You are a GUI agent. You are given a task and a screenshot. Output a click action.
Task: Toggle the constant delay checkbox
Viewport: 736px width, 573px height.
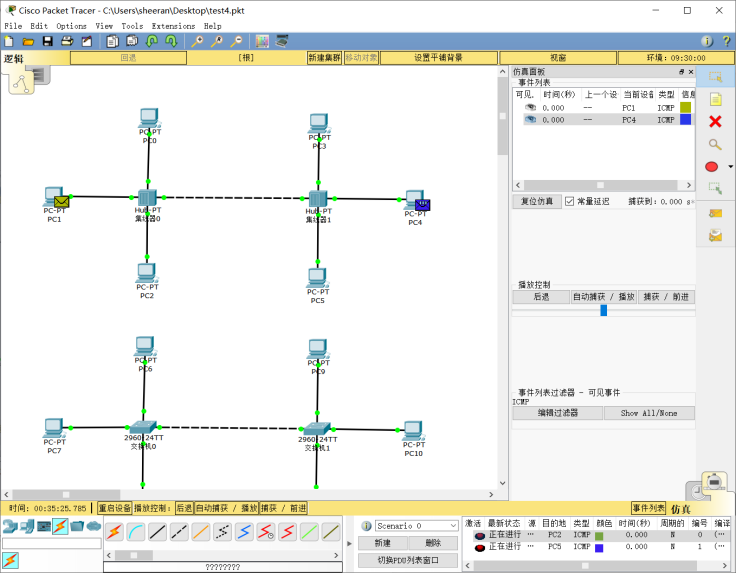pyautogui.click(x=569, y=201)
